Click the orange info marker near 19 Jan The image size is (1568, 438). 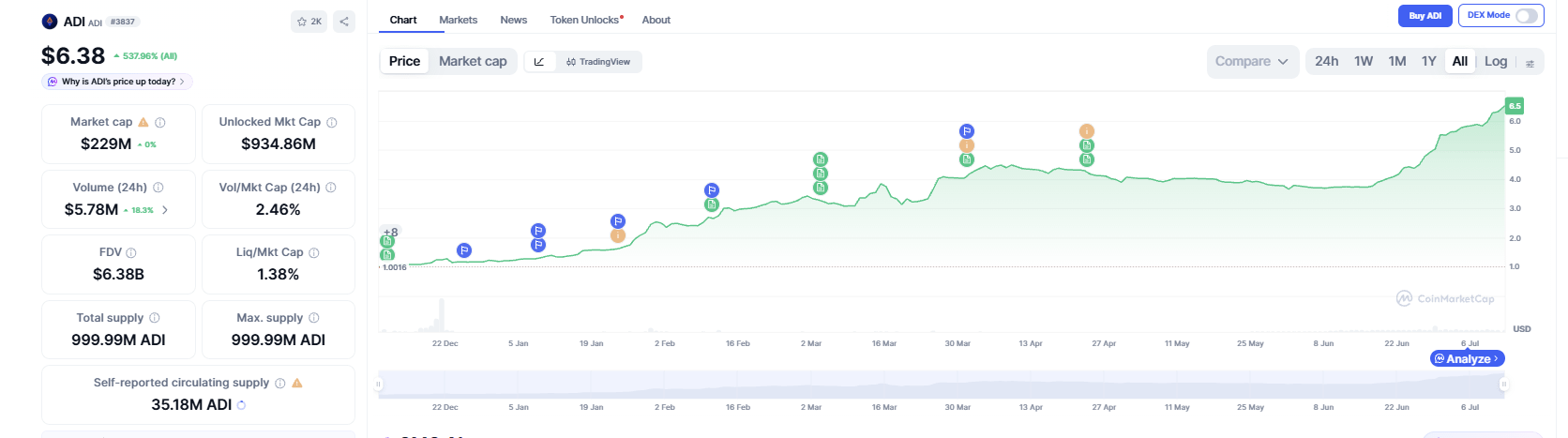pyautogui.click(x=617, y=235)
